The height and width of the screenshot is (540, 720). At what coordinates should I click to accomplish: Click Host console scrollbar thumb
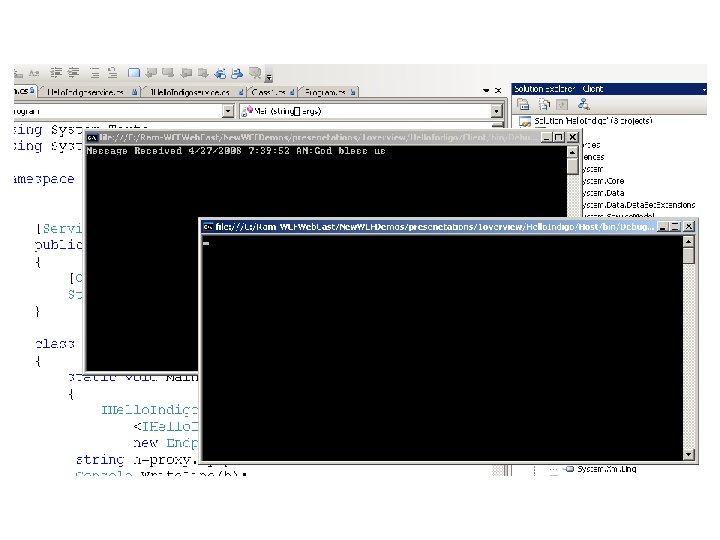click(688, 255)
